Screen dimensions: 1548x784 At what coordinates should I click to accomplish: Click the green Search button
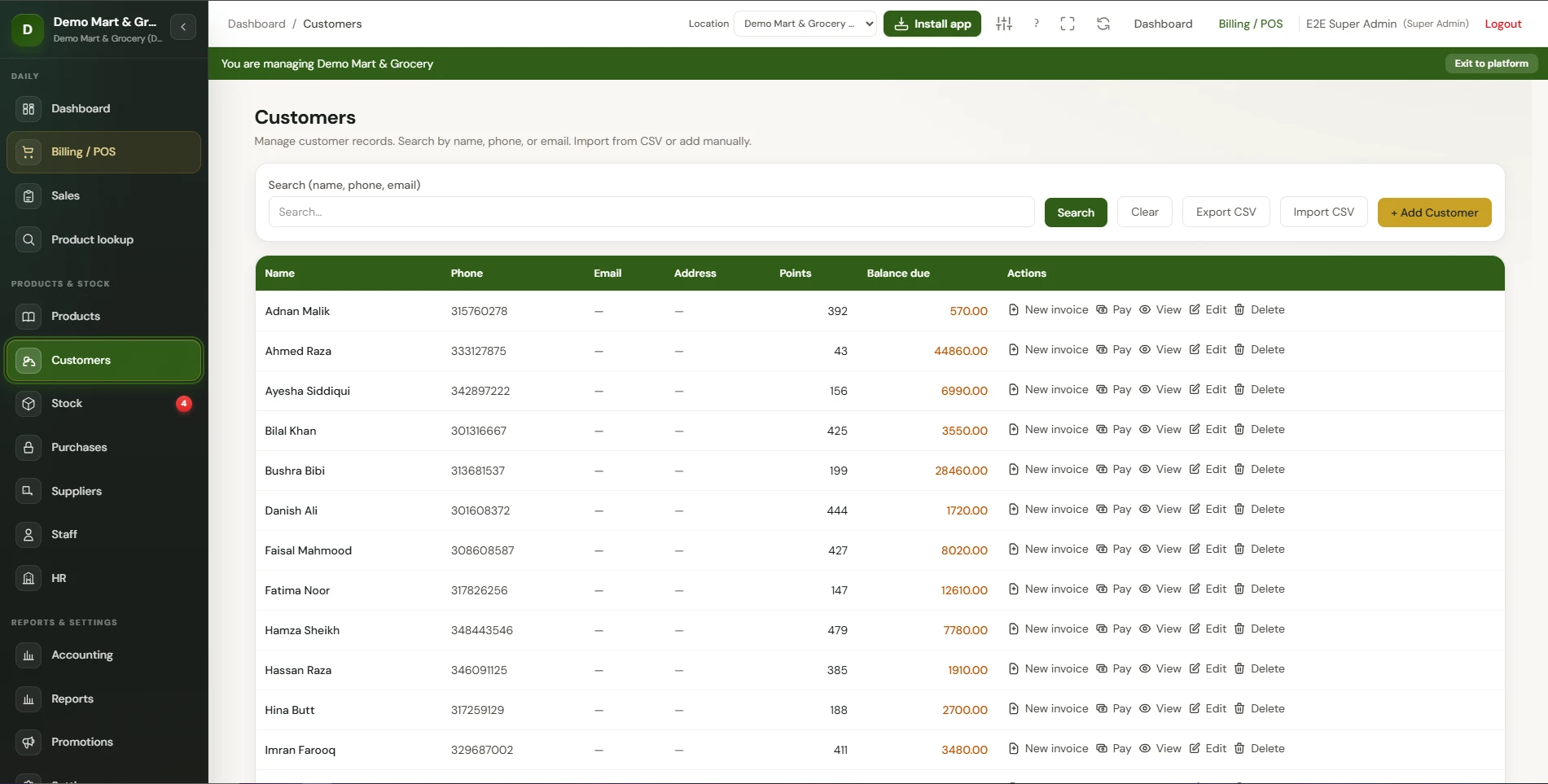click(1076, 212)
